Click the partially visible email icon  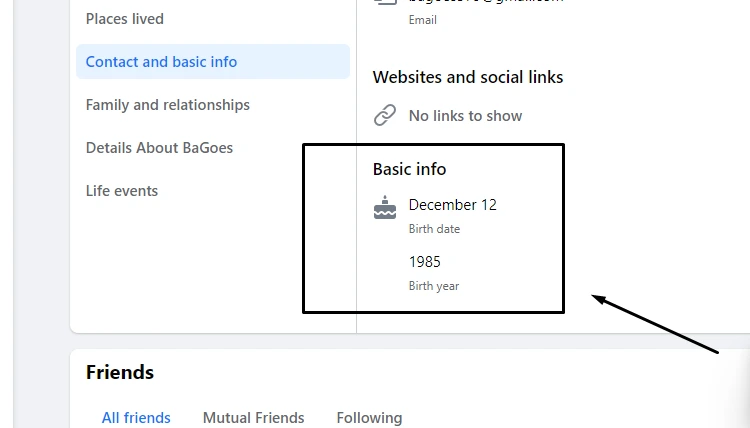385,2
